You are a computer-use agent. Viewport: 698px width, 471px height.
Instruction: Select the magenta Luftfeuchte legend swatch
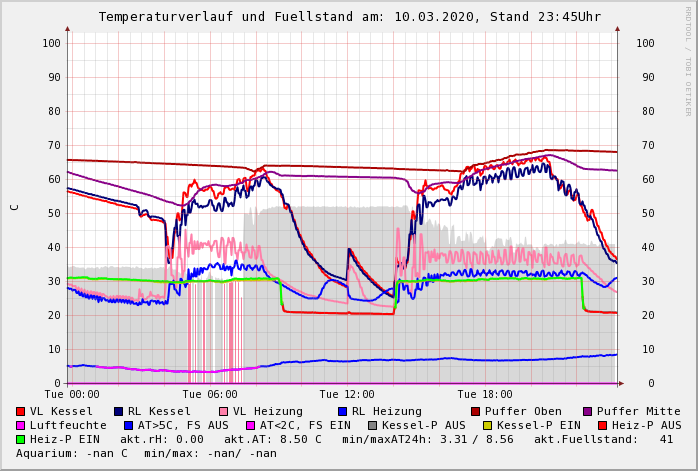(21, 425)
